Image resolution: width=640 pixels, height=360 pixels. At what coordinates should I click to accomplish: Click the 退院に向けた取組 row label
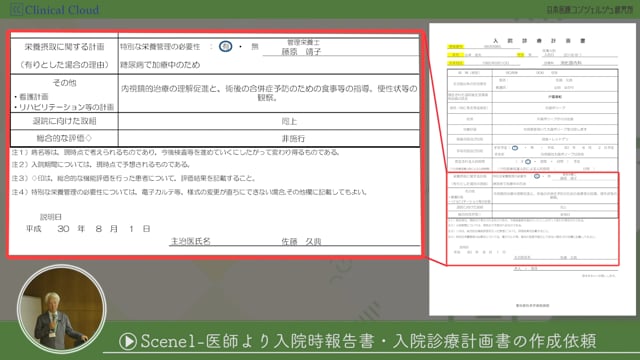64,121
